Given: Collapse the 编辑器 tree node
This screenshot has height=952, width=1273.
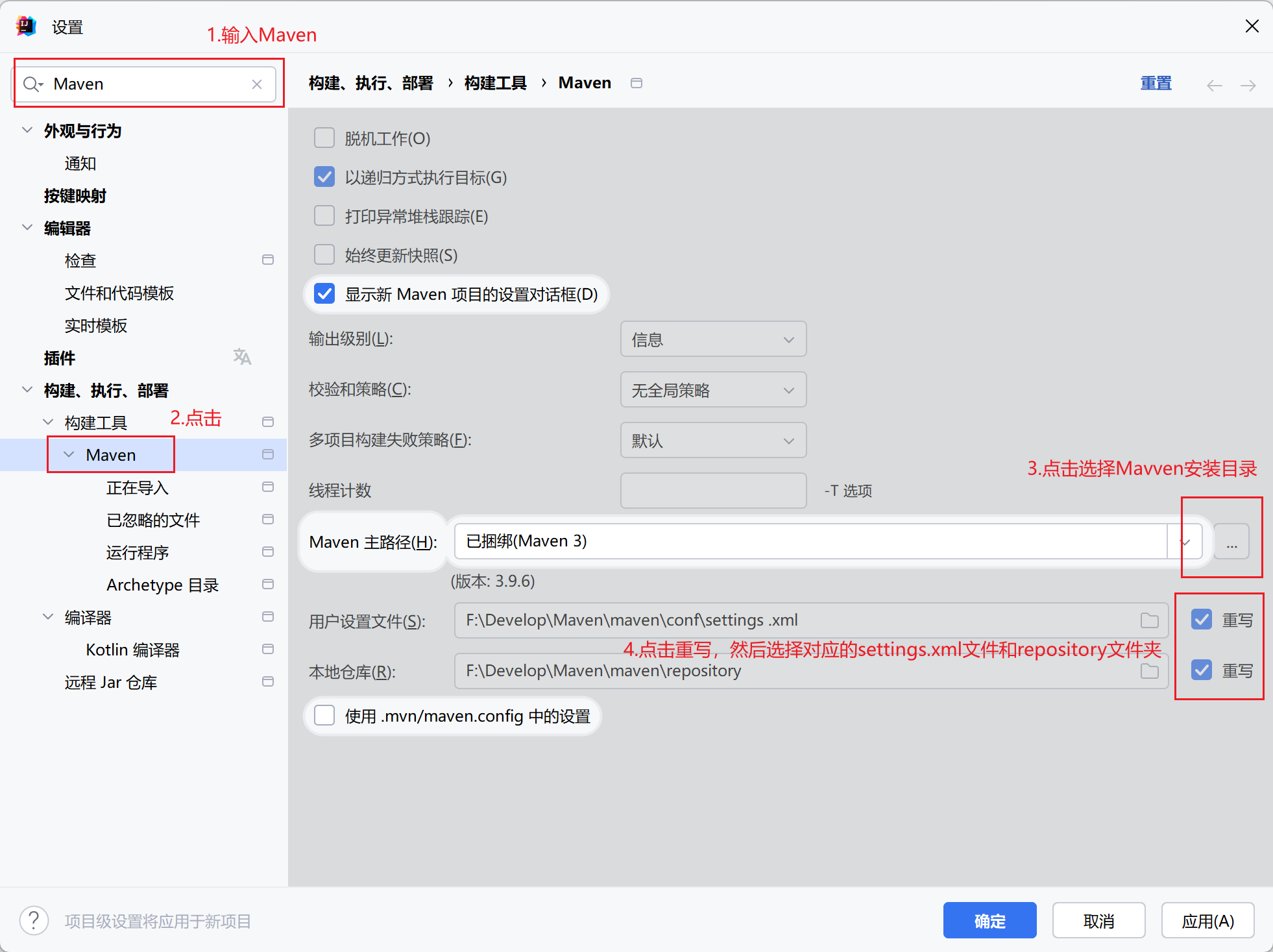Looking at the screenshot, I should (27, 227).
